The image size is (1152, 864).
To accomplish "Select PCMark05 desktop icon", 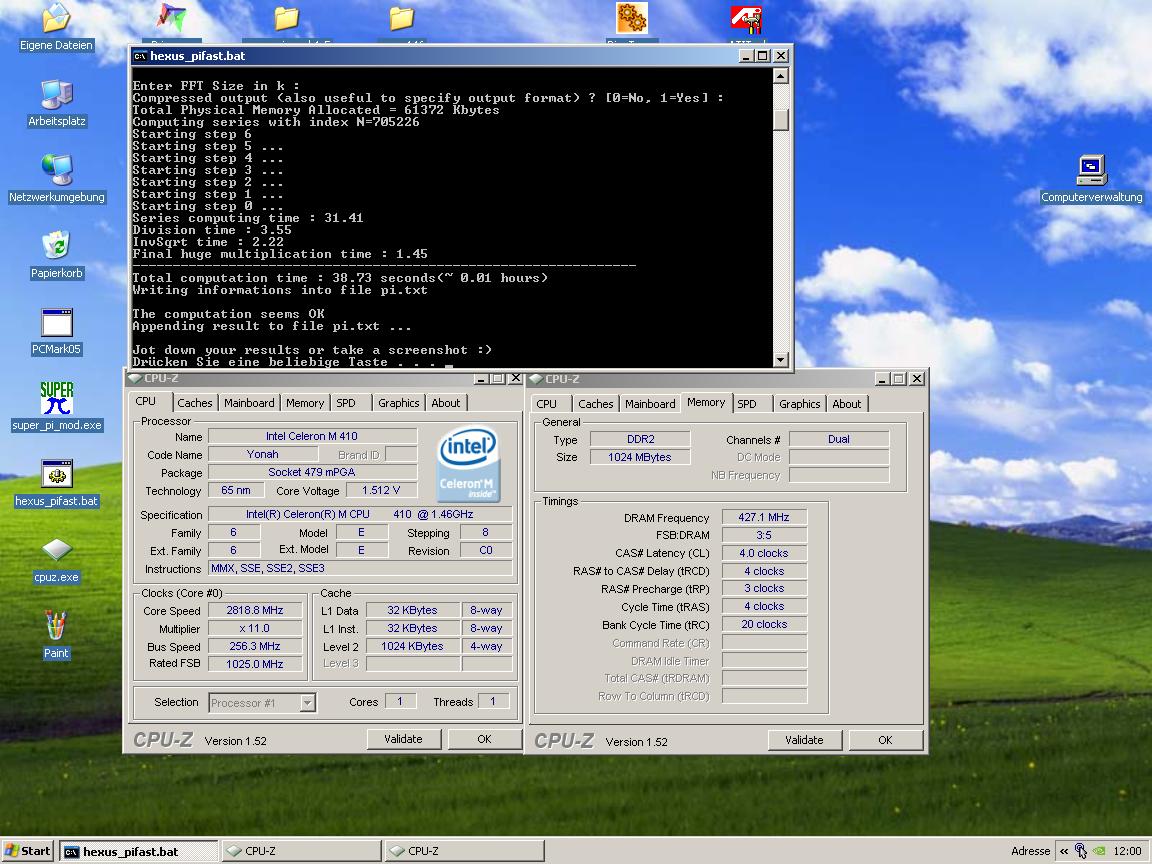I will 57,331.
